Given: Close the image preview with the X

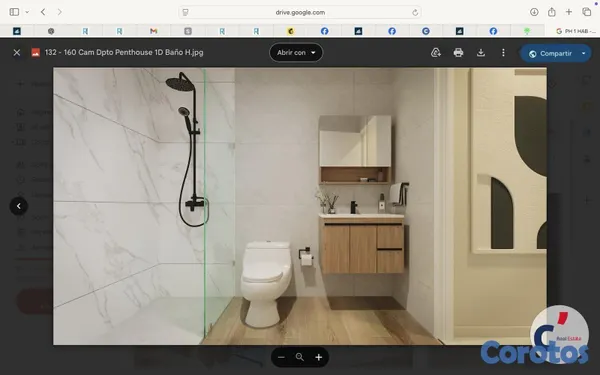Looking at the screenshot, I should [x=17, y=53].
